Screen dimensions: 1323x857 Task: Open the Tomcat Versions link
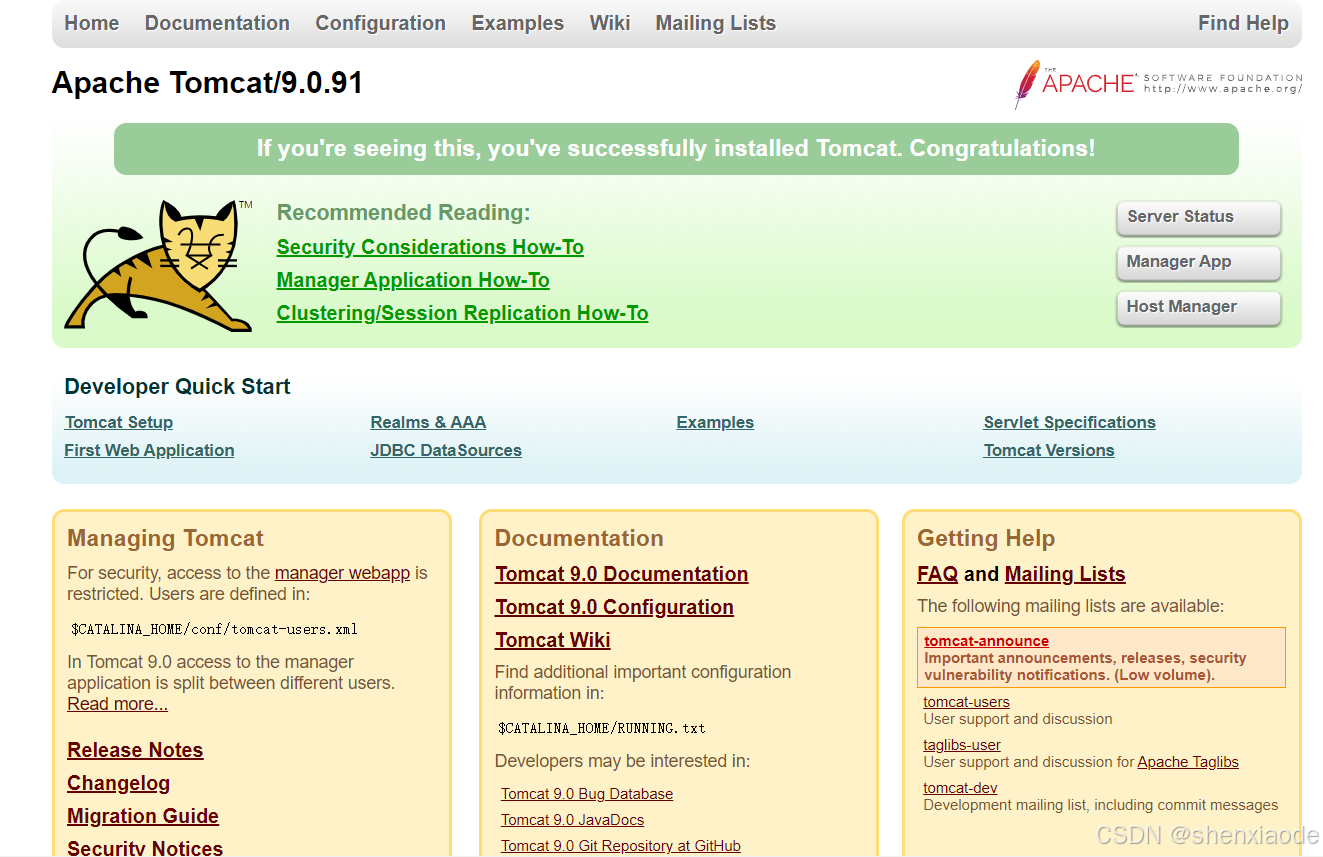pos(1049,450)
